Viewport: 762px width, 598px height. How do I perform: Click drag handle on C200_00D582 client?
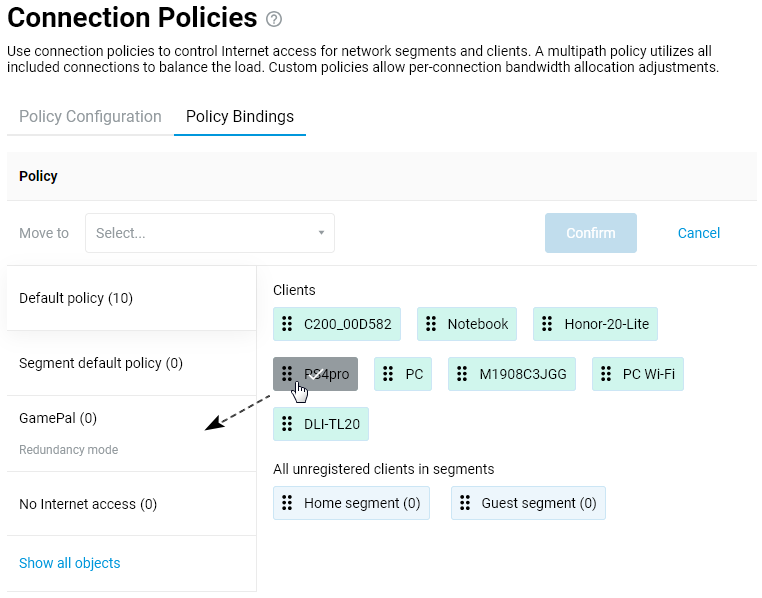tap(288, 324)
